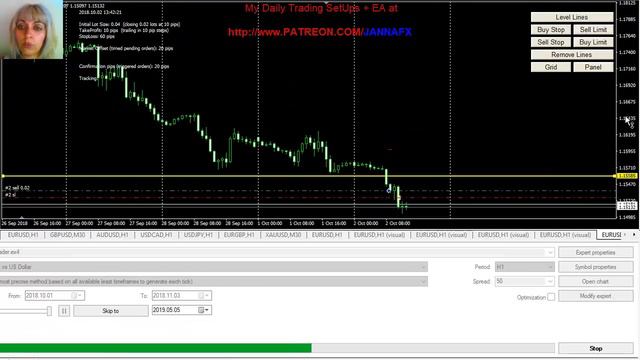
Task: Place a Buy Stop order button
Action: click(x=551, y=30)
